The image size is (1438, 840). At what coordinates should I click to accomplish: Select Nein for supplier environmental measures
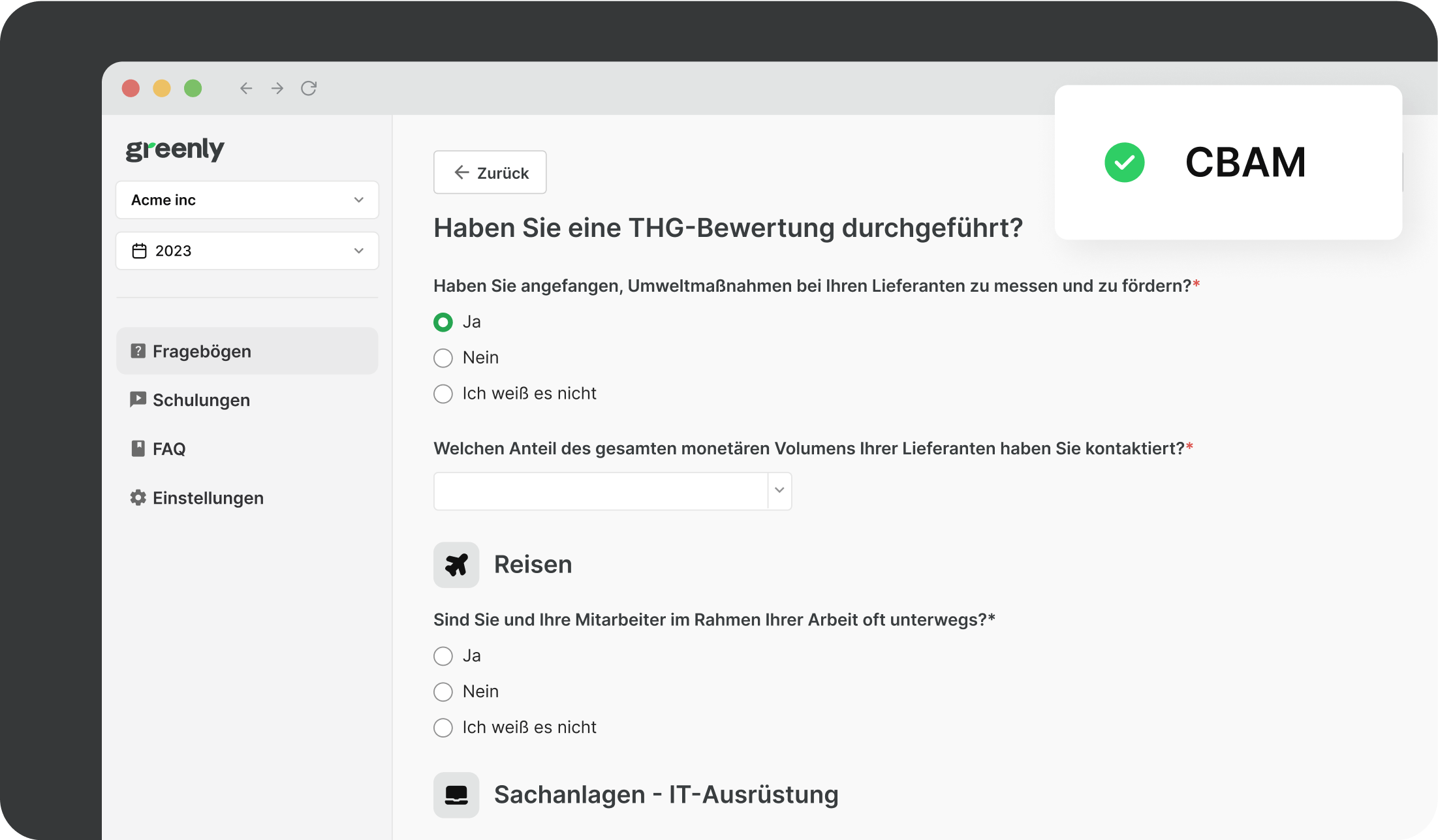click(443, 358)
